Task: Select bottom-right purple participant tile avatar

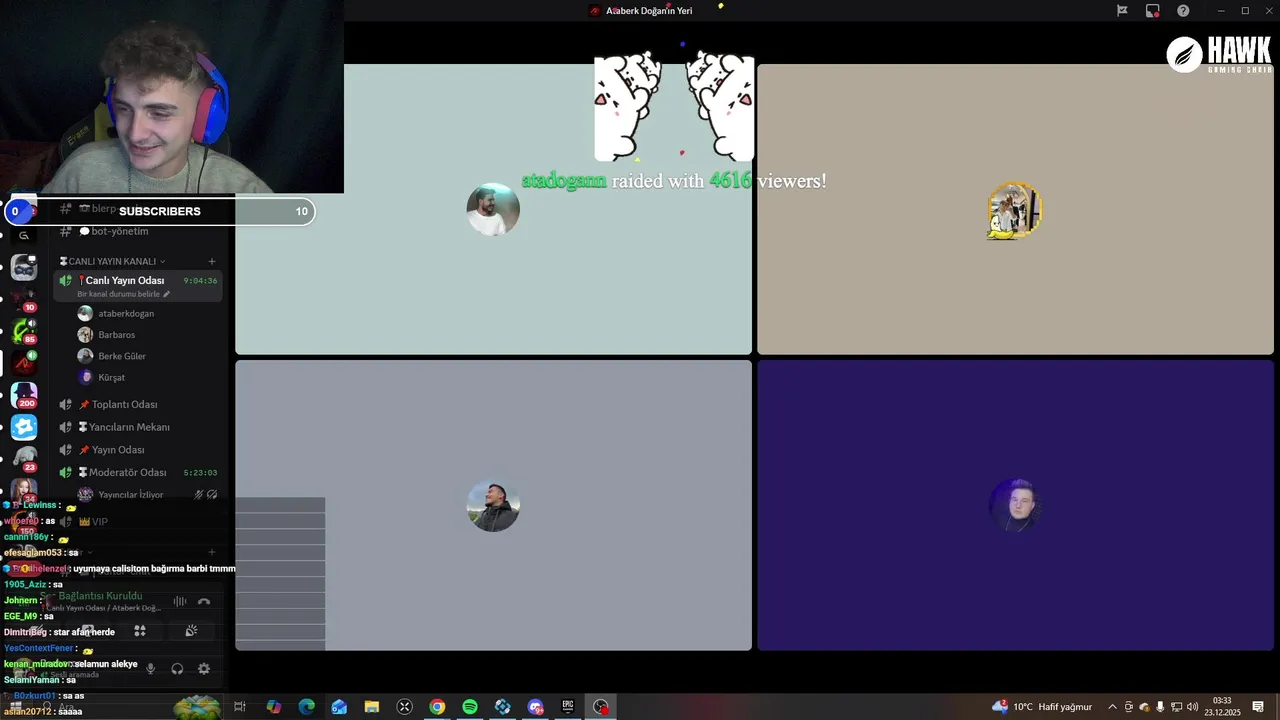Action: 1015,505
